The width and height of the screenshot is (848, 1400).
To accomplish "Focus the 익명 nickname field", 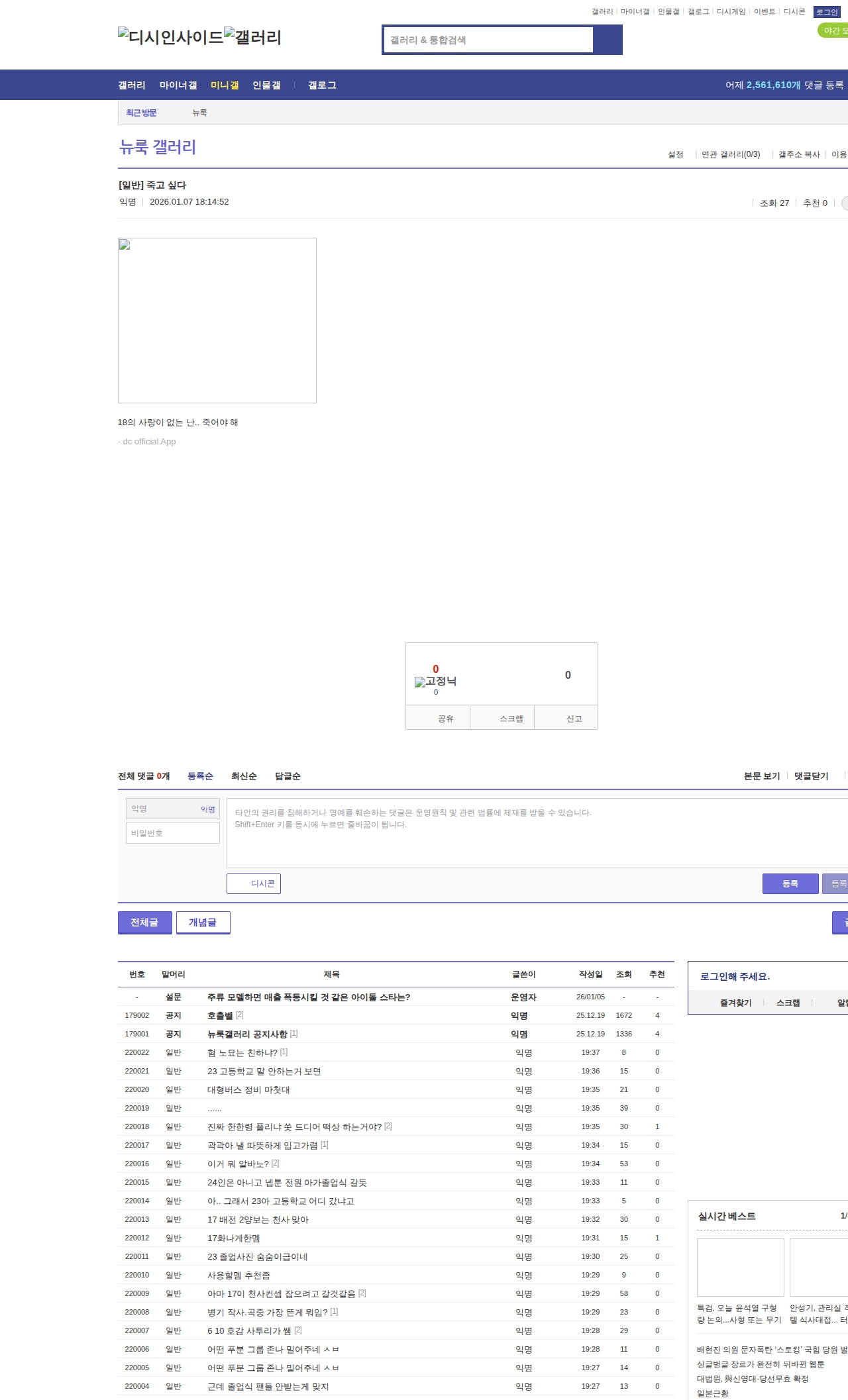I will pos(173,809).
